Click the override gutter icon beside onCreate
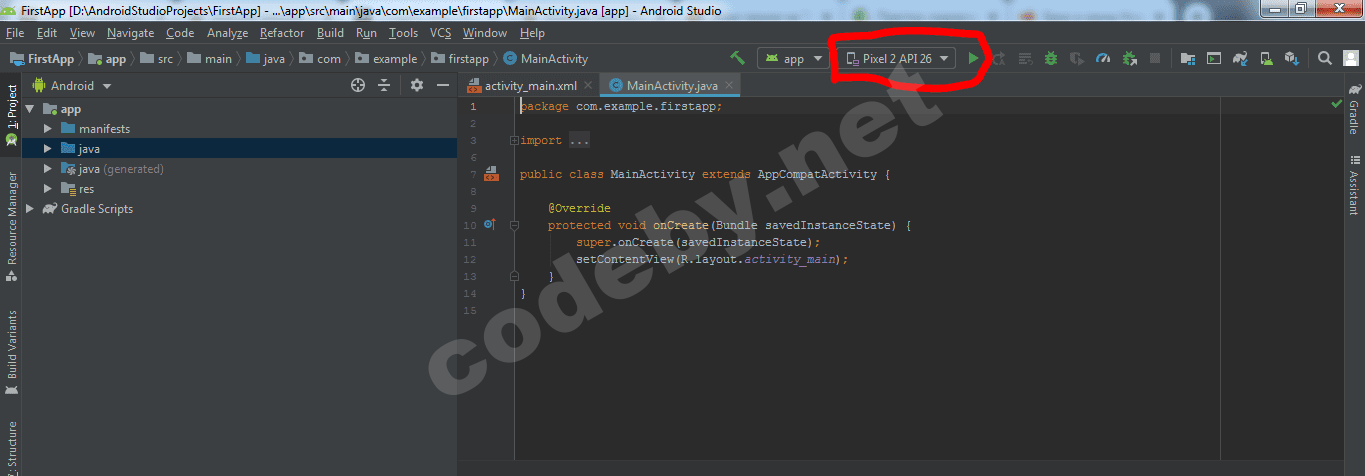 click(x=490, y=225)
